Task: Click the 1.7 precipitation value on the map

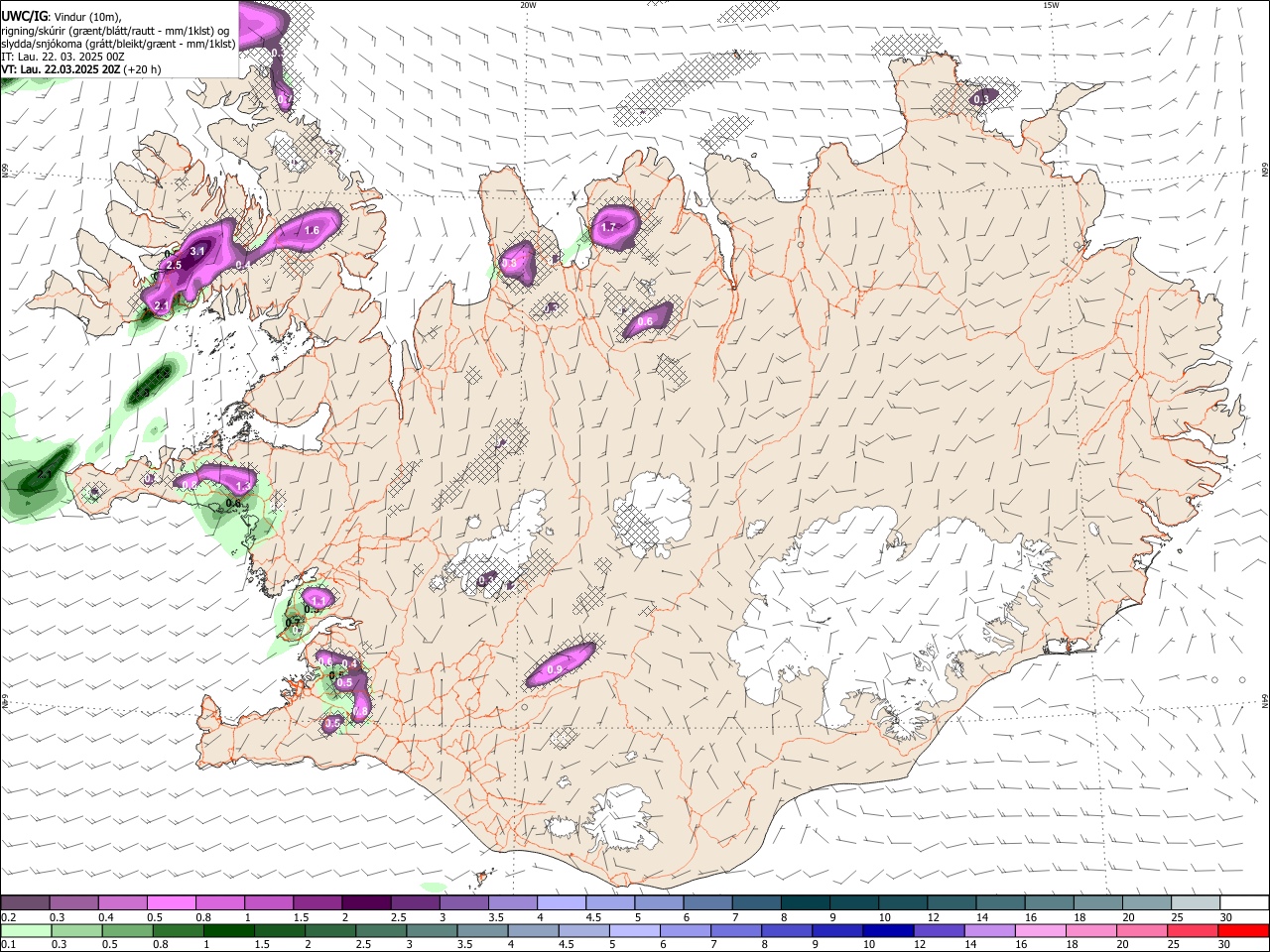Action: pos(609,227)
